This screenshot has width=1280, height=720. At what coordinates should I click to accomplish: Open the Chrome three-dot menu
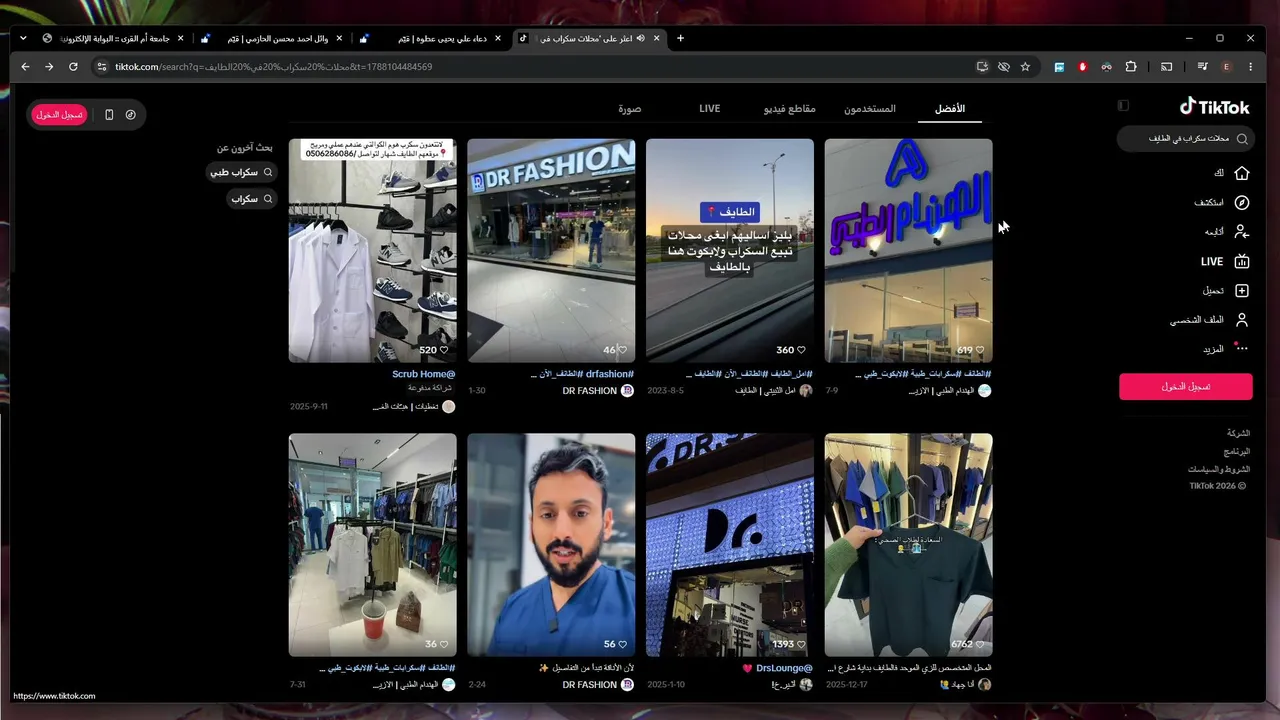1251,67
